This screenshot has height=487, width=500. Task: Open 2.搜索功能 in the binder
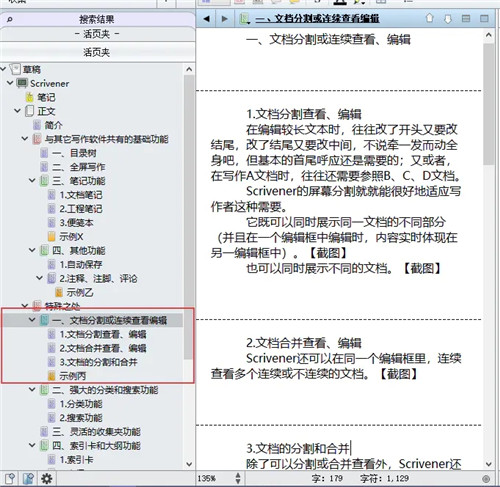pyautogui.click(x=81, y=418)
